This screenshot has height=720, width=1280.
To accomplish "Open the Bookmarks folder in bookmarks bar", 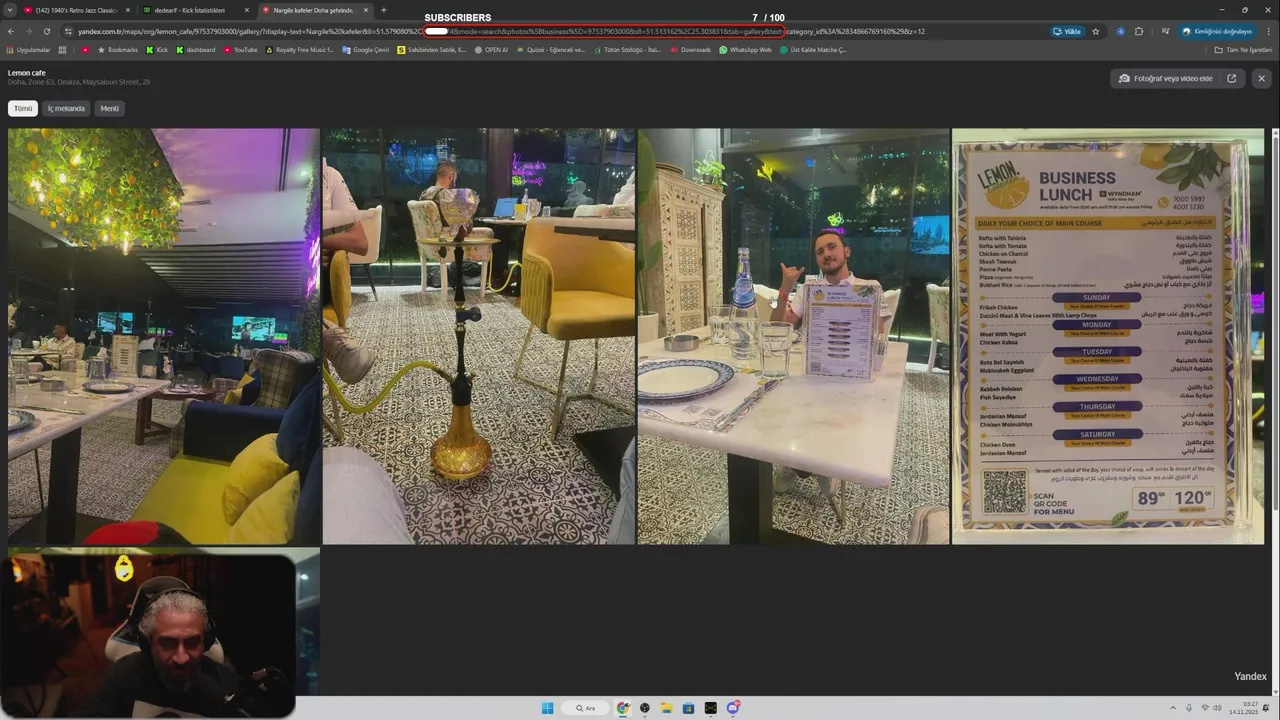I will point(117,49).
